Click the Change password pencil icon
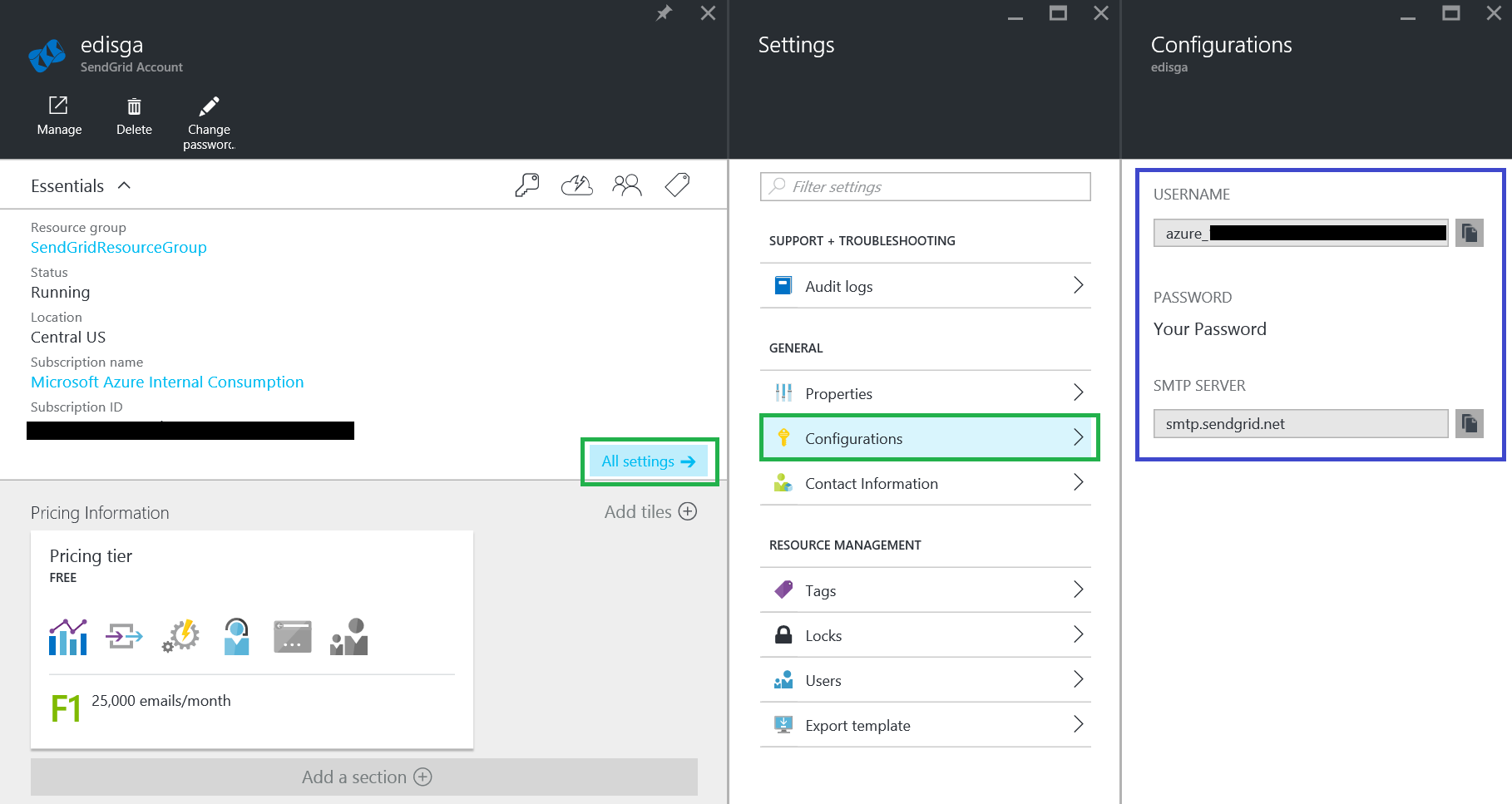 (x=209, y=106)
